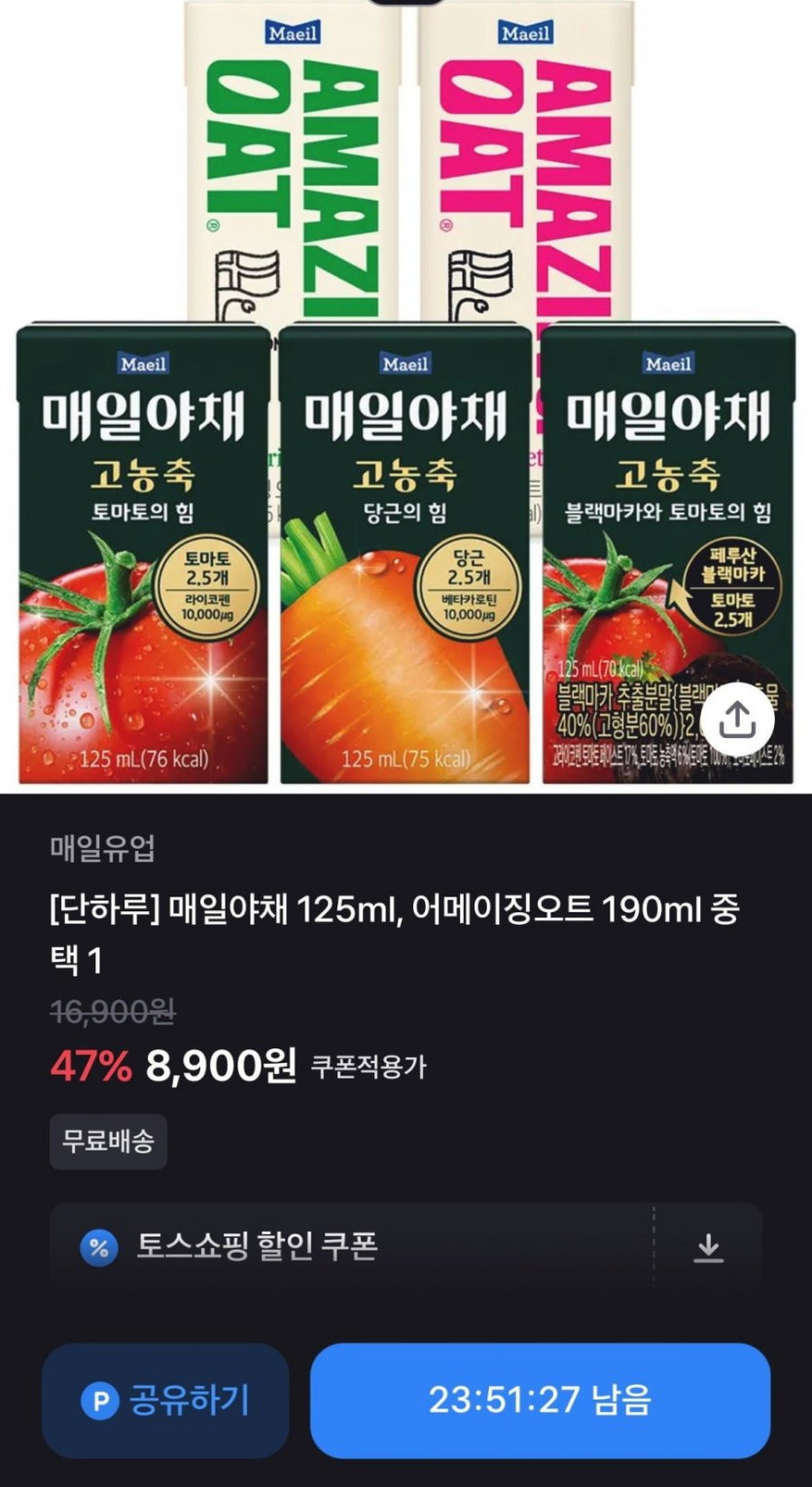Tap the 무료배송 free shipping tag

tap(108, 1142)
